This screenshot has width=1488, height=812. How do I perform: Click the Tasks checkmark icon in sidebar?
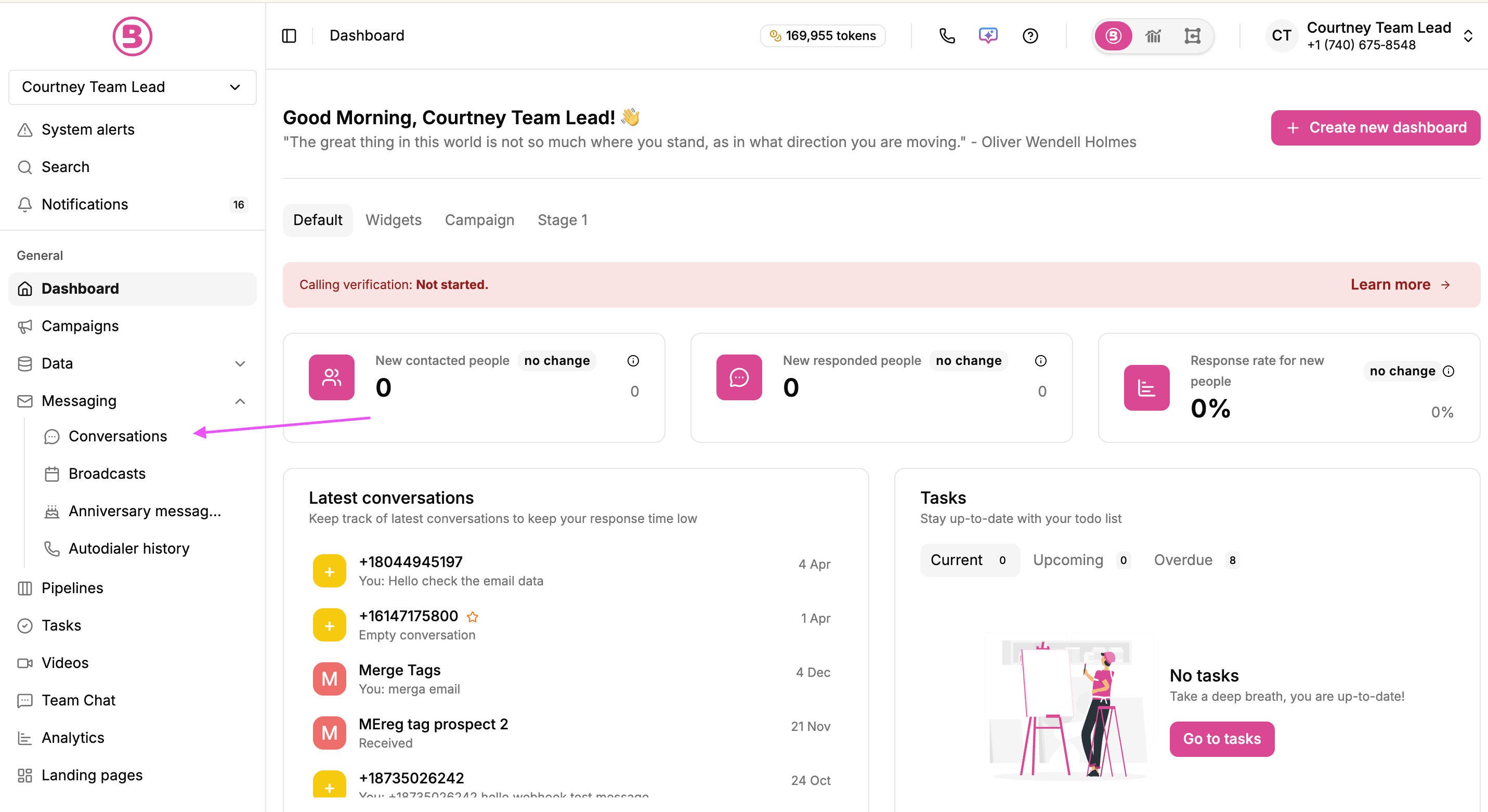tap(25, 626)
